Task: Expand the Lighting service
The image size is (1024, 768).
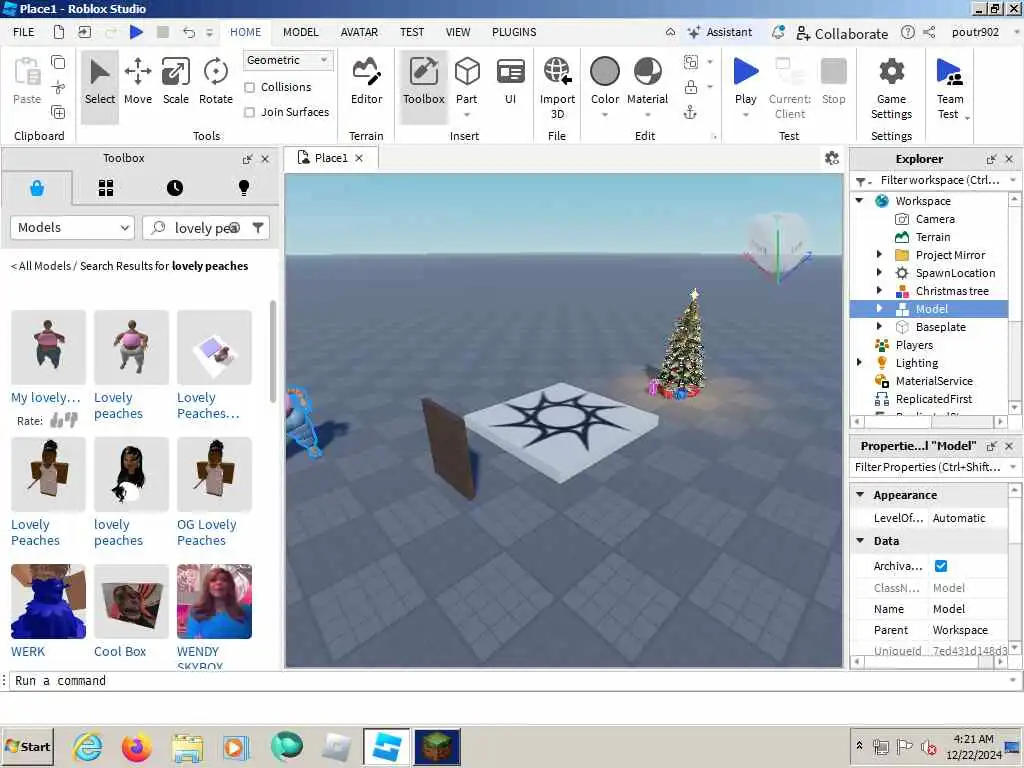Action: coord(859,362)
